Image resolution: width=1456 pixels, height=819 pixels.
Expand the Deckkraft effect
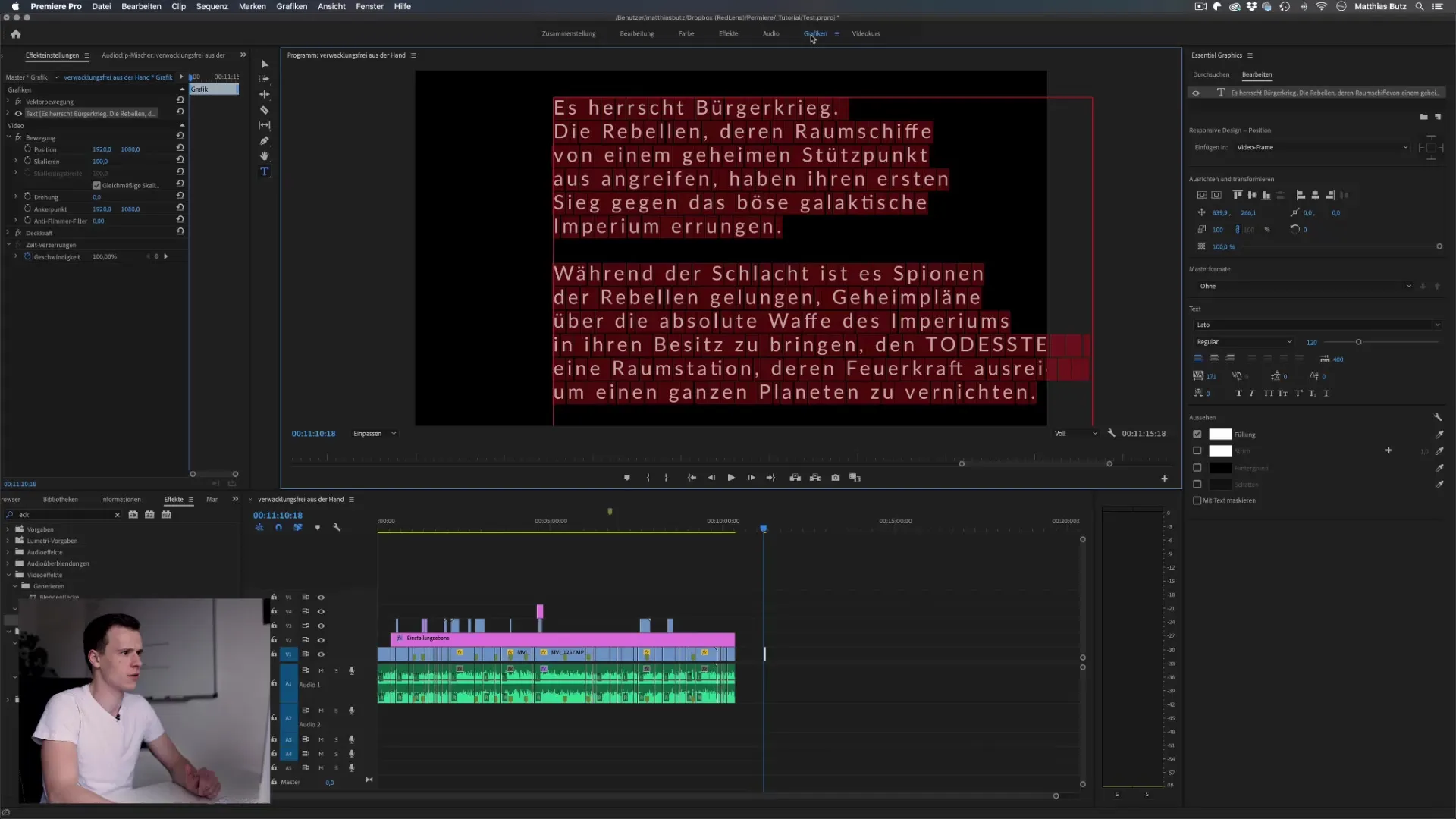8,233
